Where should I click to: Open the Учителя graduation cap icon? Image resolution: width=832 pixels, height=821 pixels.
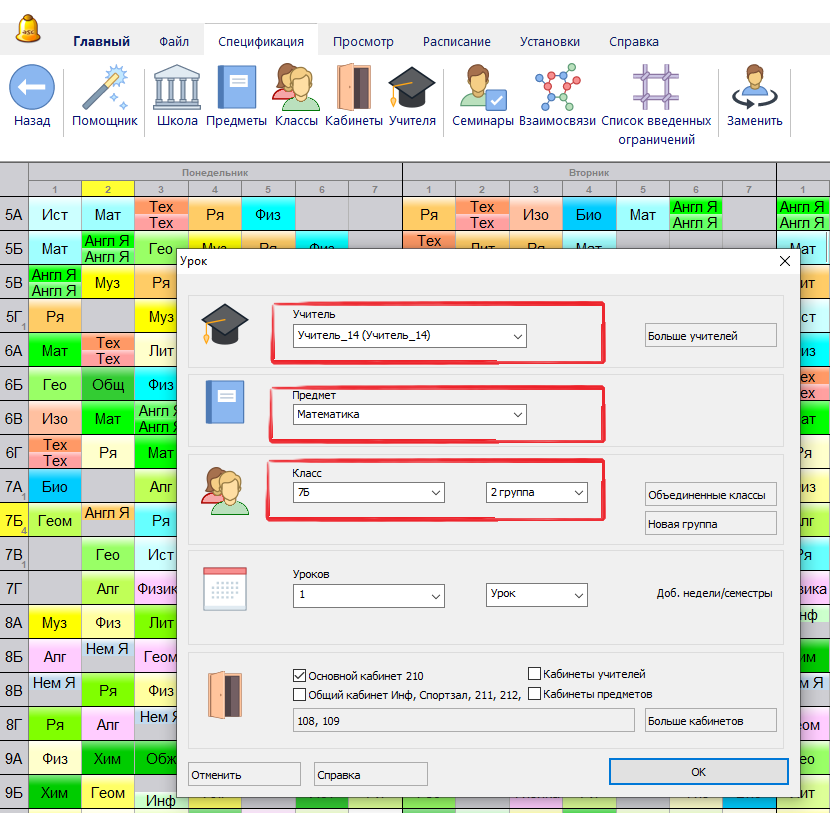pyautogui.click(x=412, y=88)
